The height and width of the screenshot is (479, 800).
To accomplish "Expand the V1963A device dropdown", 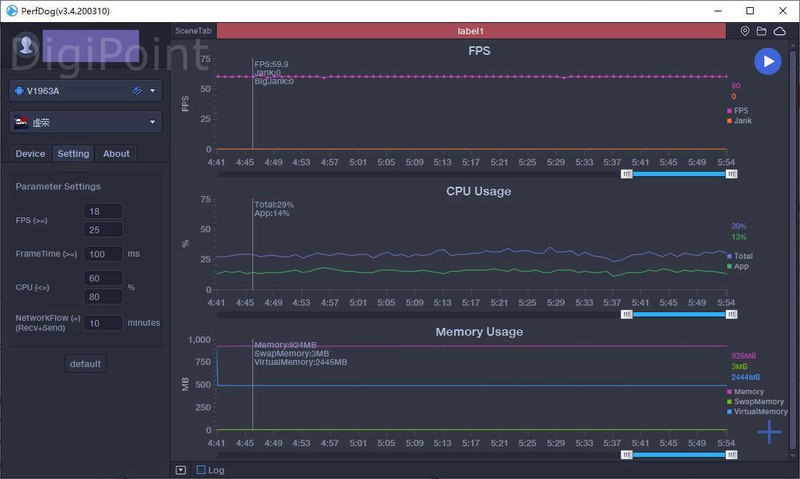I will (153, 91).
